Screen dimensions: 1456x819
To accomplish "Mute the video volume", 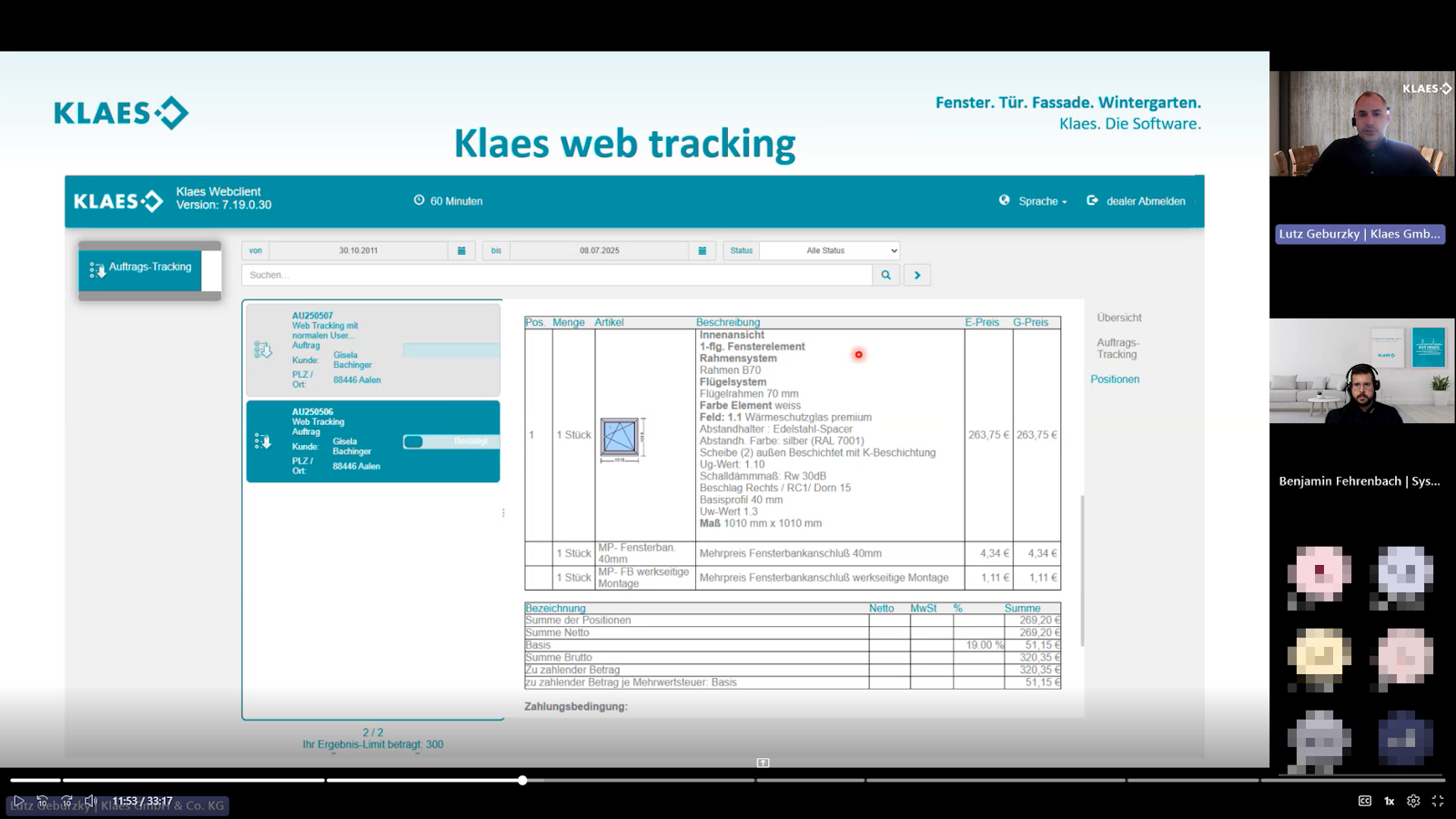I will click(x=90, y=801).
